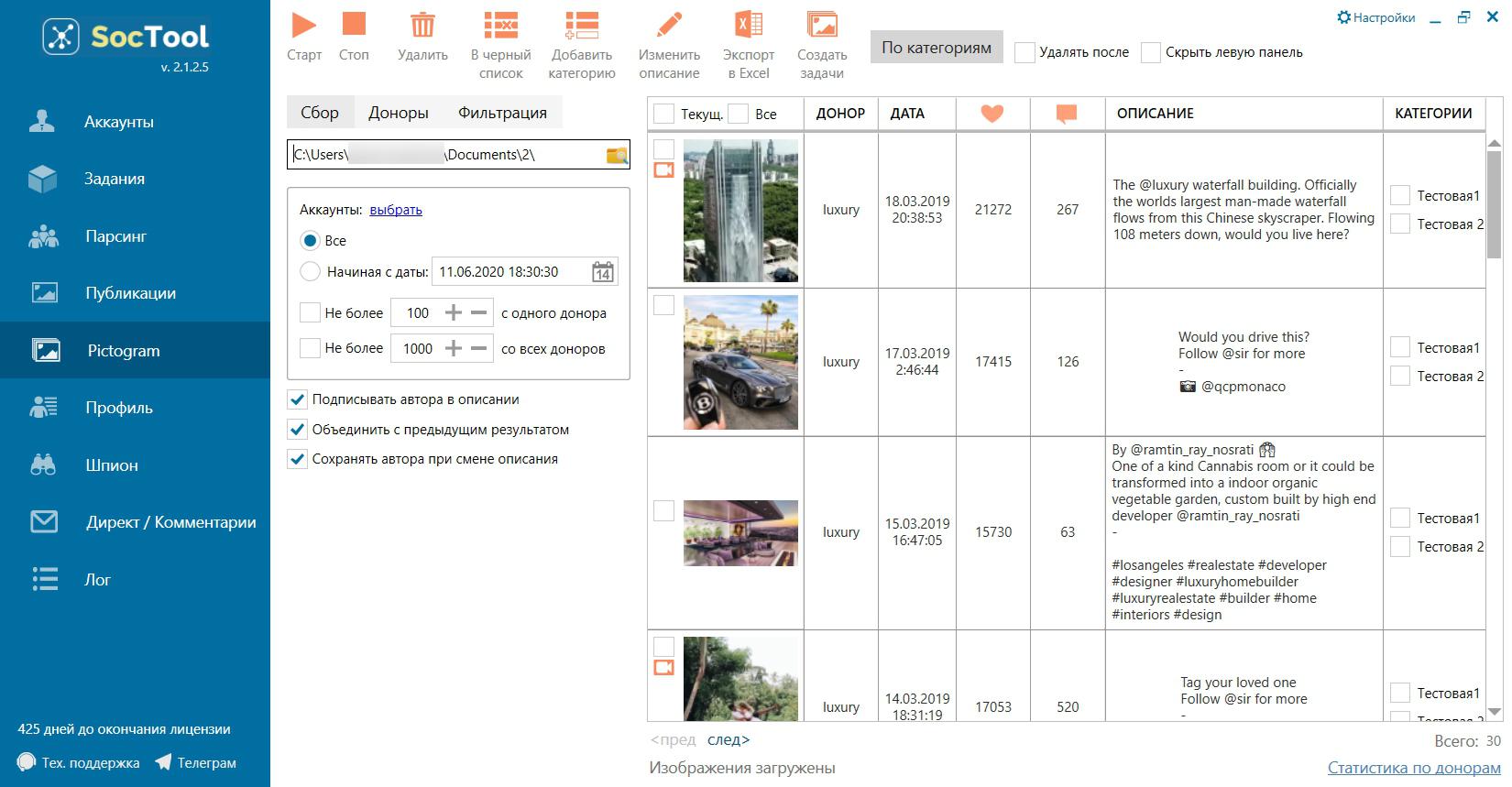This screenshot has height=787, width=1512.
Task: Open Парсинг in the sidebar
Action: (135, 236)
